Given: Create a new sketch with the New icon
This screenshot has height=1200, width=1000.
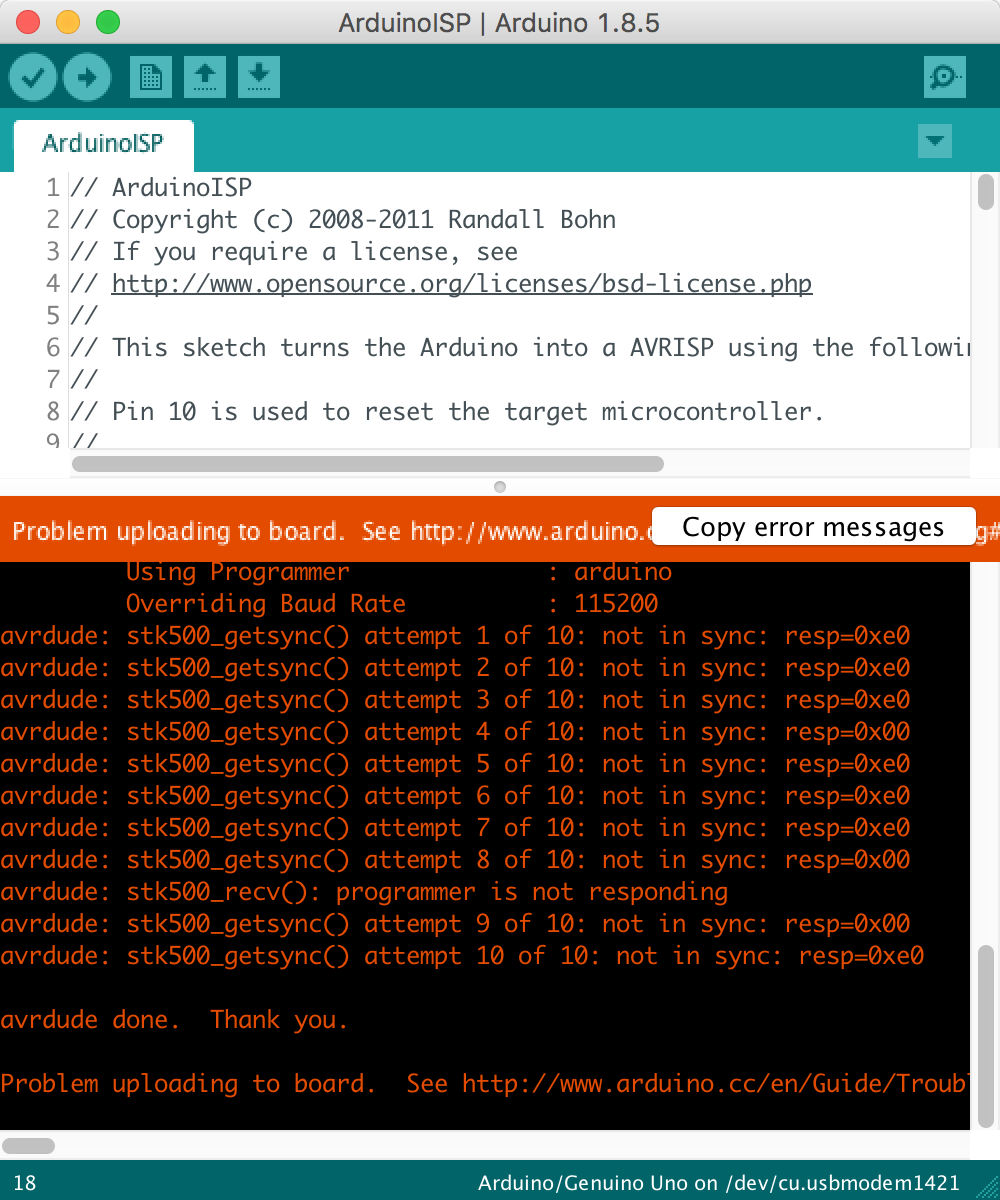Looking at the screenshot, I should pos(151,77).
